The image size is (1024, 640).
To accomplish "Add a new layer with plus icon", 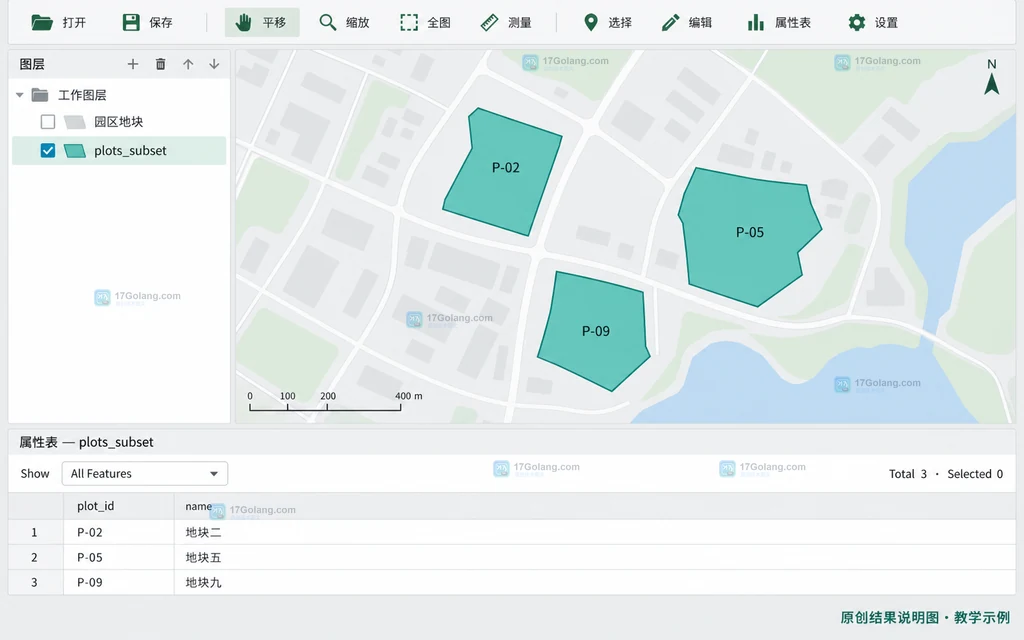I will tap(133, 64).
